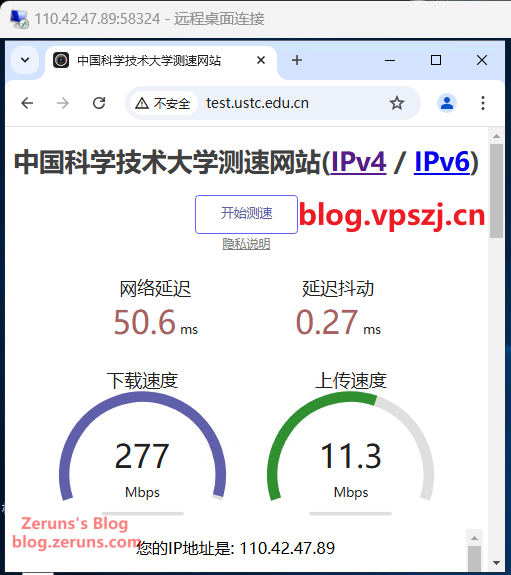The width and height of the screenshot is (511, 575).
Task: Click the page scrollbar down arrow
Action: (x=496, y=563)
